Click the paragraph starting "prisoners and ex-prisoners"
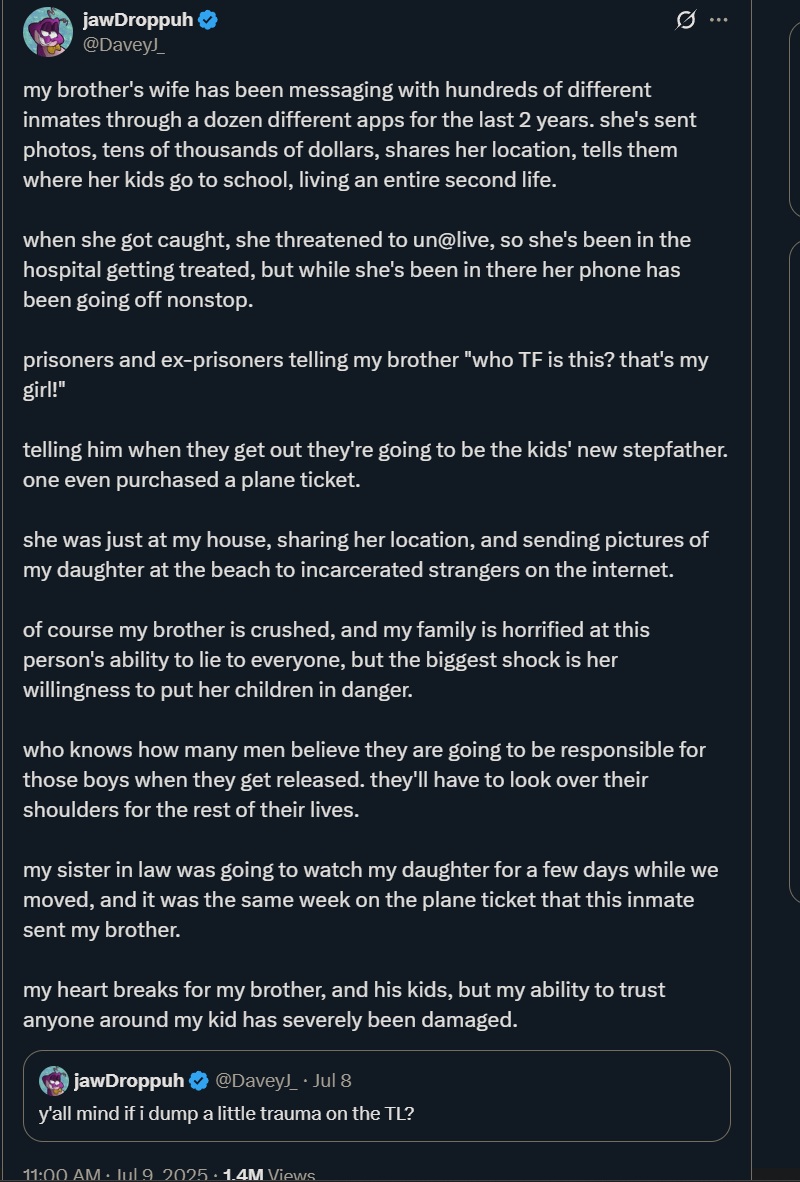800x1182 pixels. (365, 374)
